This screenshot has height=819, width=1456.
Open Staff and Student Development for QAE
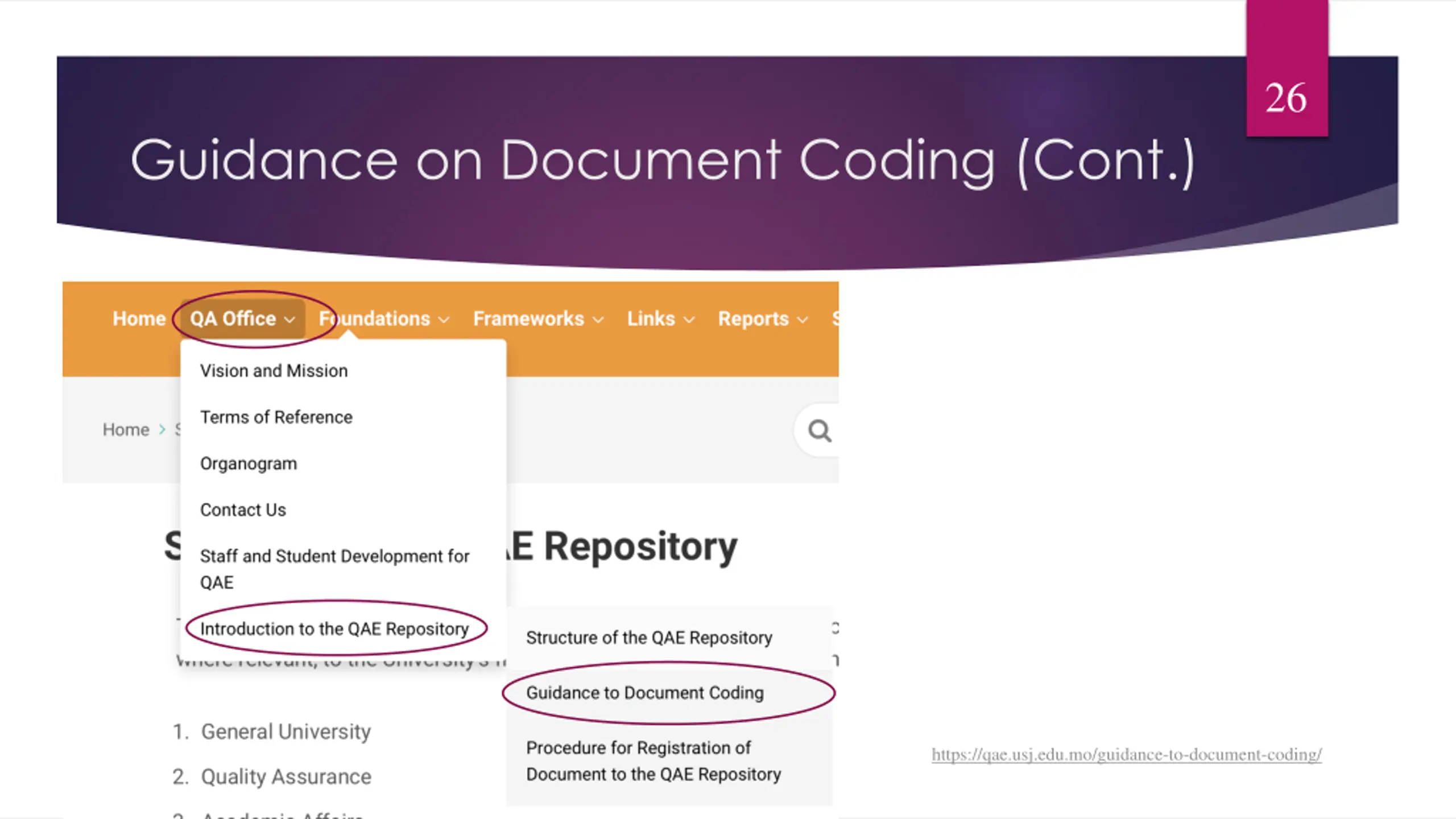[334, 569]
